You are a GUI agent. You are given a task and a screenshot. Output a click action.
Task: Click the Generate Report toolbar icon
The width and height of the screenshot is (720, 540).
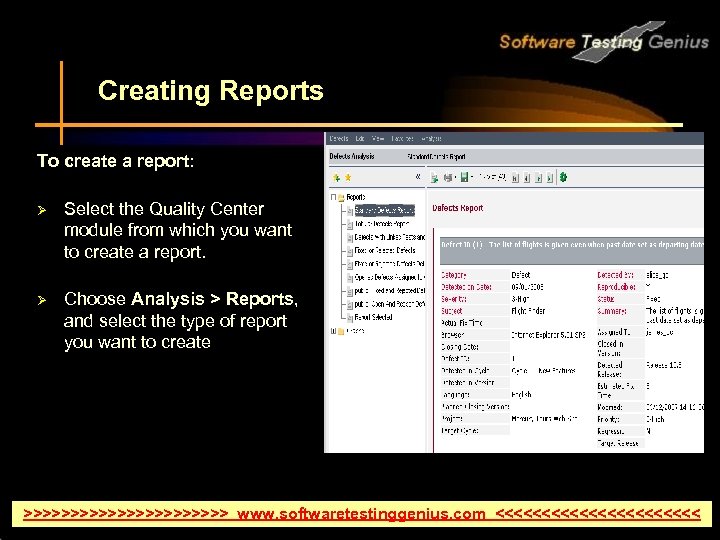coord(434,177)
